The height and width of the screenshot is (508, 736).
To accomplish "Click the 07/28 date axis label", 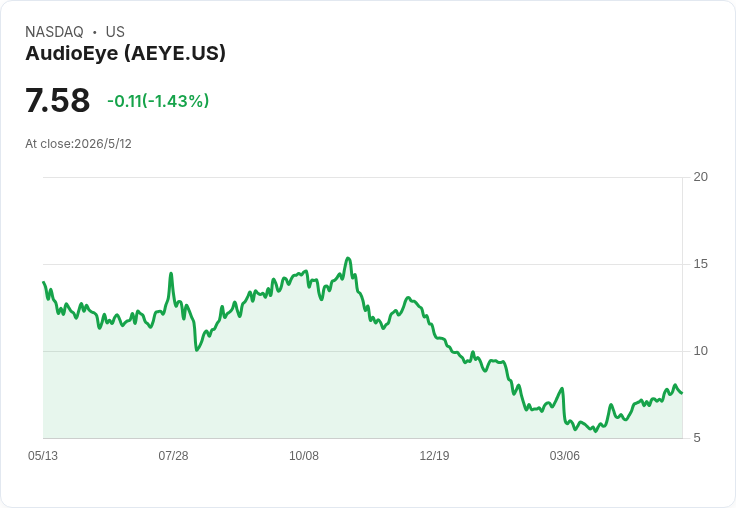I will point(173,455).
